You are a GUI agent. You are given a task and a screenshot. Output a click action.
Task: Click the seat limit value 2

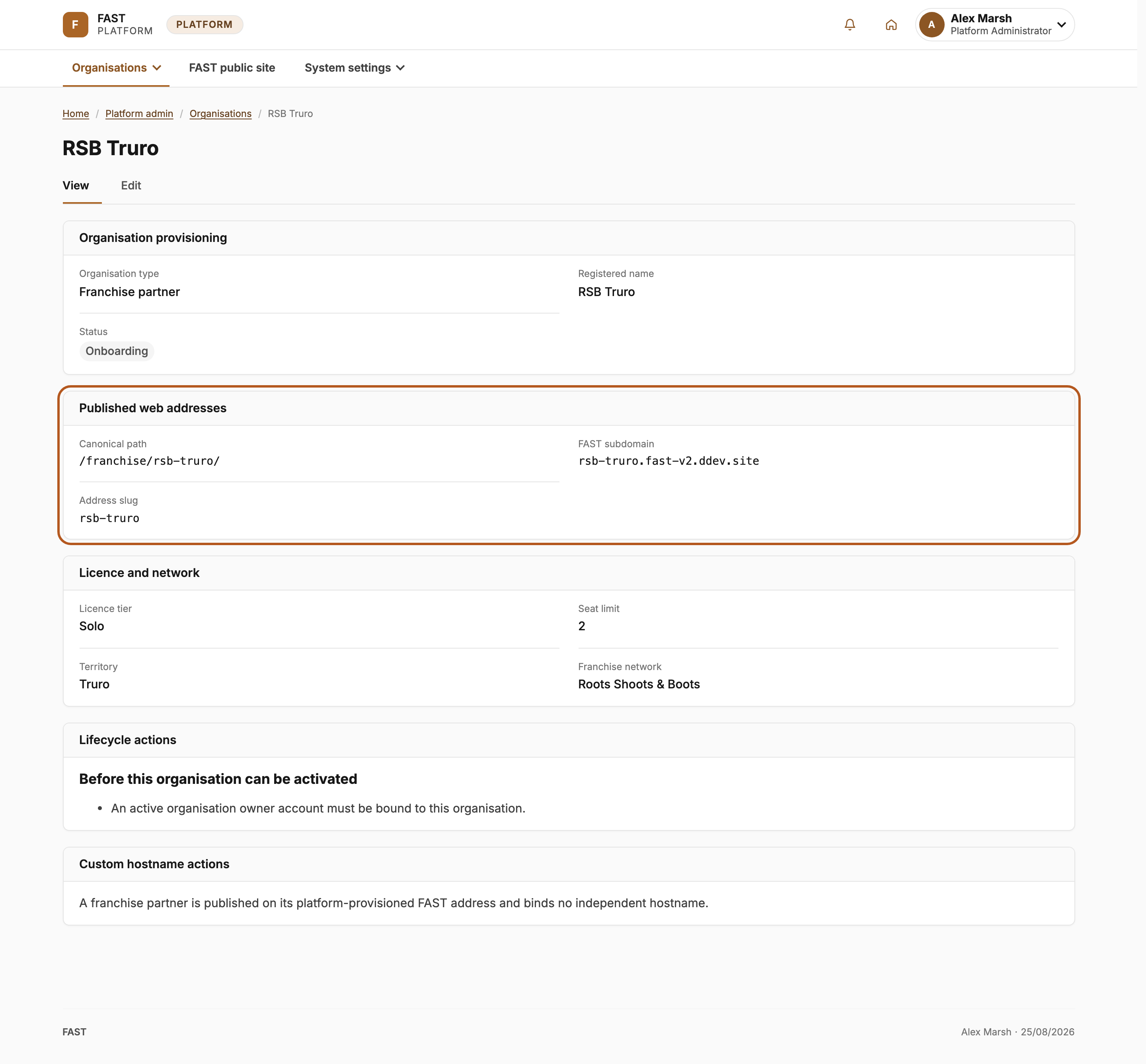(582, 626)
